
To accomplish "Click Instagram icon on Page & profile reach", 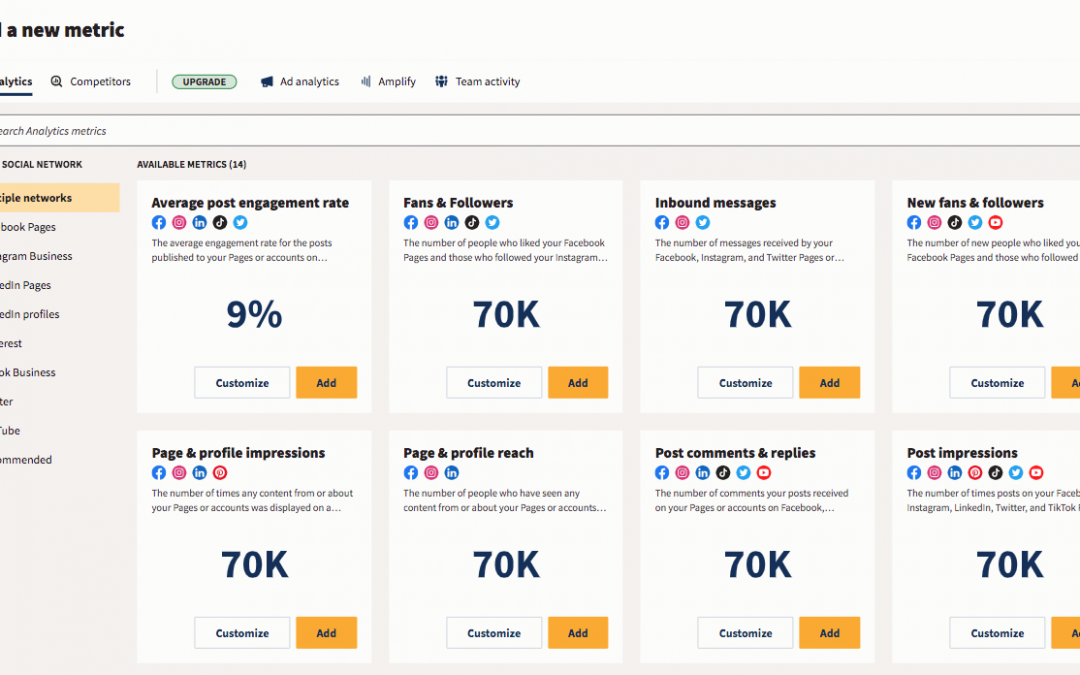I will click(x=431, y=472).
